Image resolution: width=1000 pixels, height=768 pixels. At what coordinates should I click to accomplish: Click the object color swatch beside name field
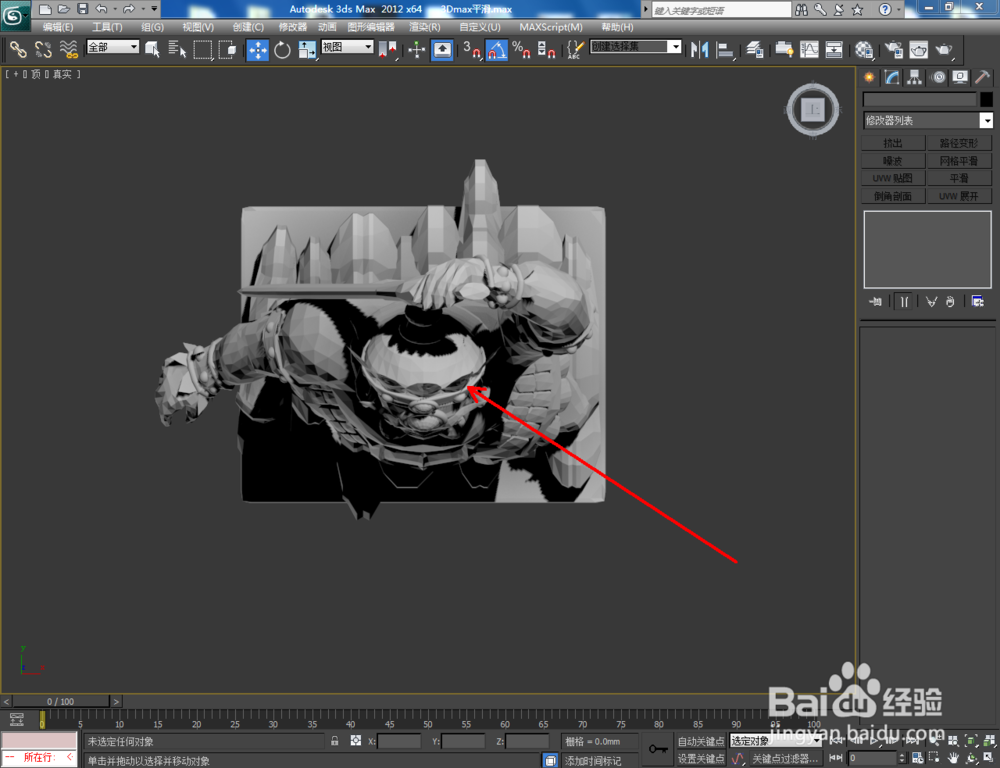(x=987, y=99)
